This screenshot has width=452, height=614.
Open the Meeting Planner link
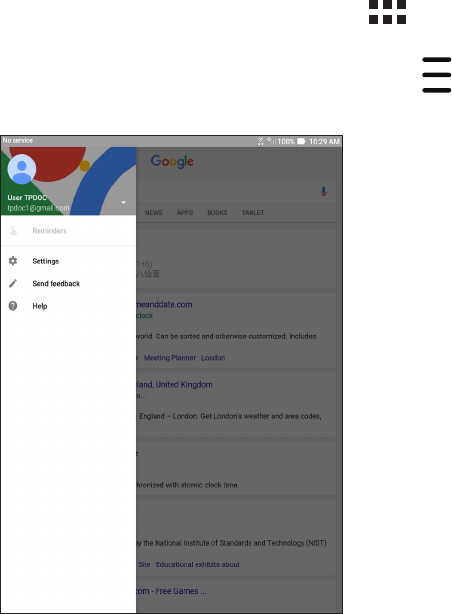[x=170, y=358]
